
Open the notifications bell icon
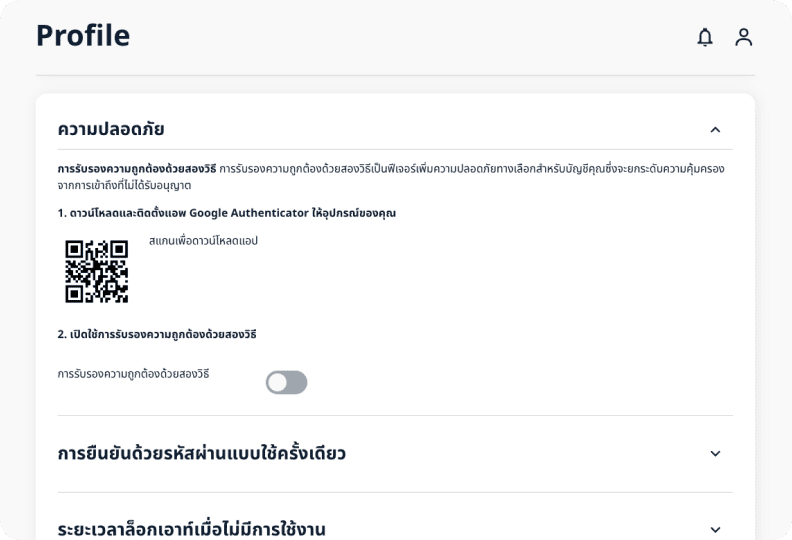click(705, 38)
